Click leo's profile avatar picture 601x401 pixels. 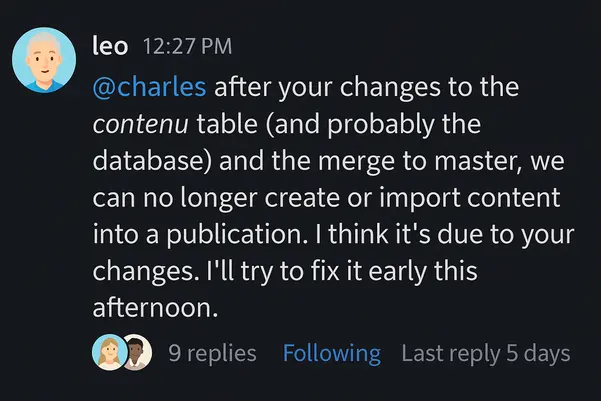coord(45,59)
